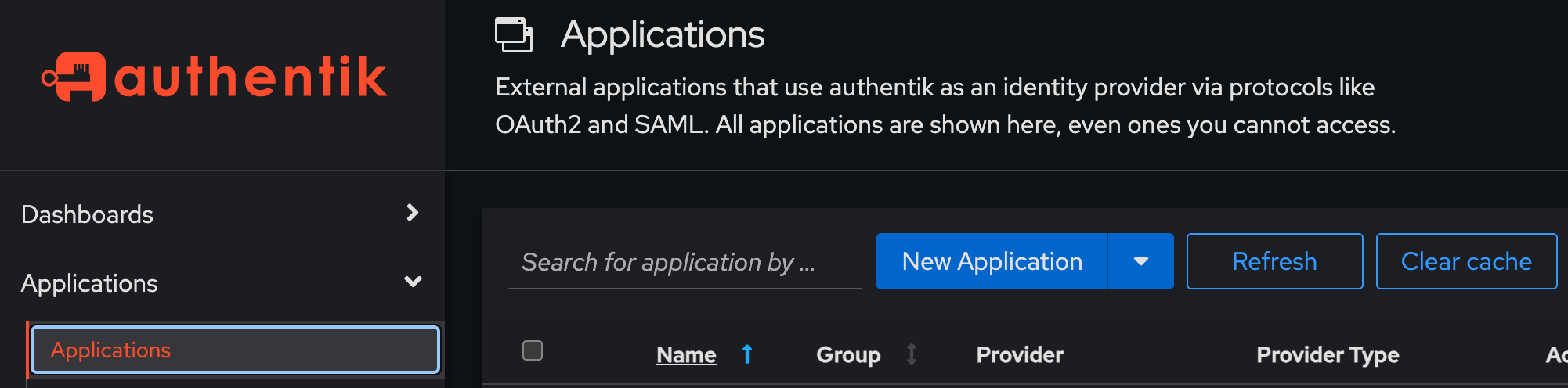Click the authentik wordmark text

pyautogui.click(x=251, y=77)
